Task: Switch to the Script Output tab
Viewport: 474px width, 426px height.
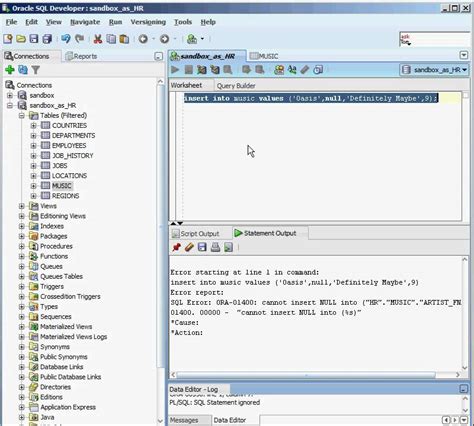Action: click(196, 233)
